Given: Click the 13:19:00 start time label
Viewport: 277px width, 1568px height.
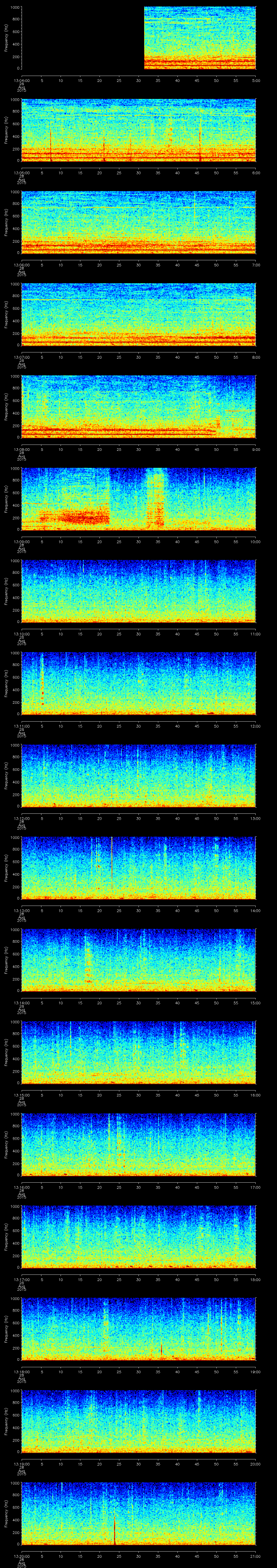Looking at the screenshot, I should [22, 1464].
